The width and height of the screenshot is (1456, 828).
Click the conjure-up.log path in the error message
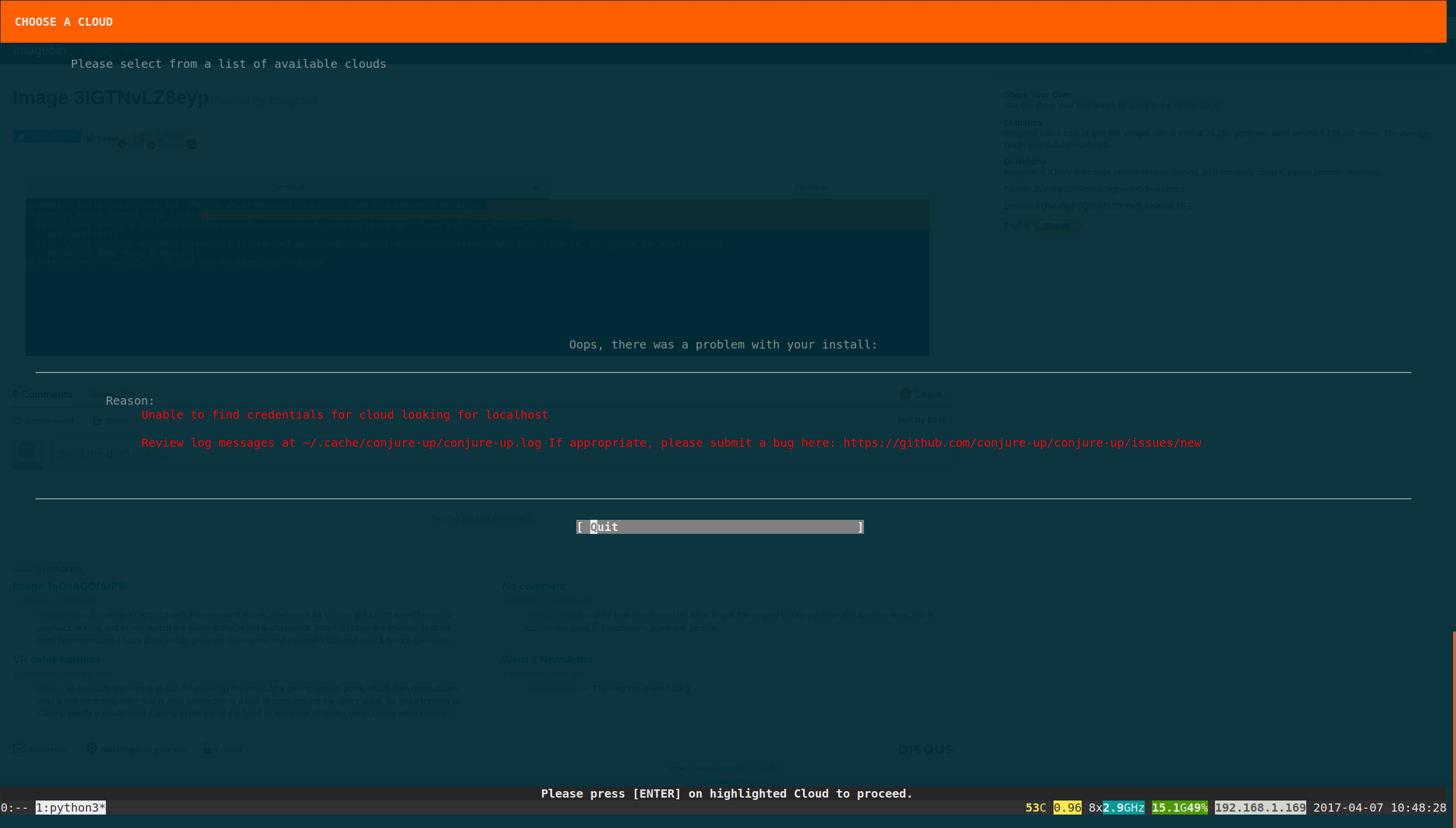pyautogui.click(x=422, y=443)
